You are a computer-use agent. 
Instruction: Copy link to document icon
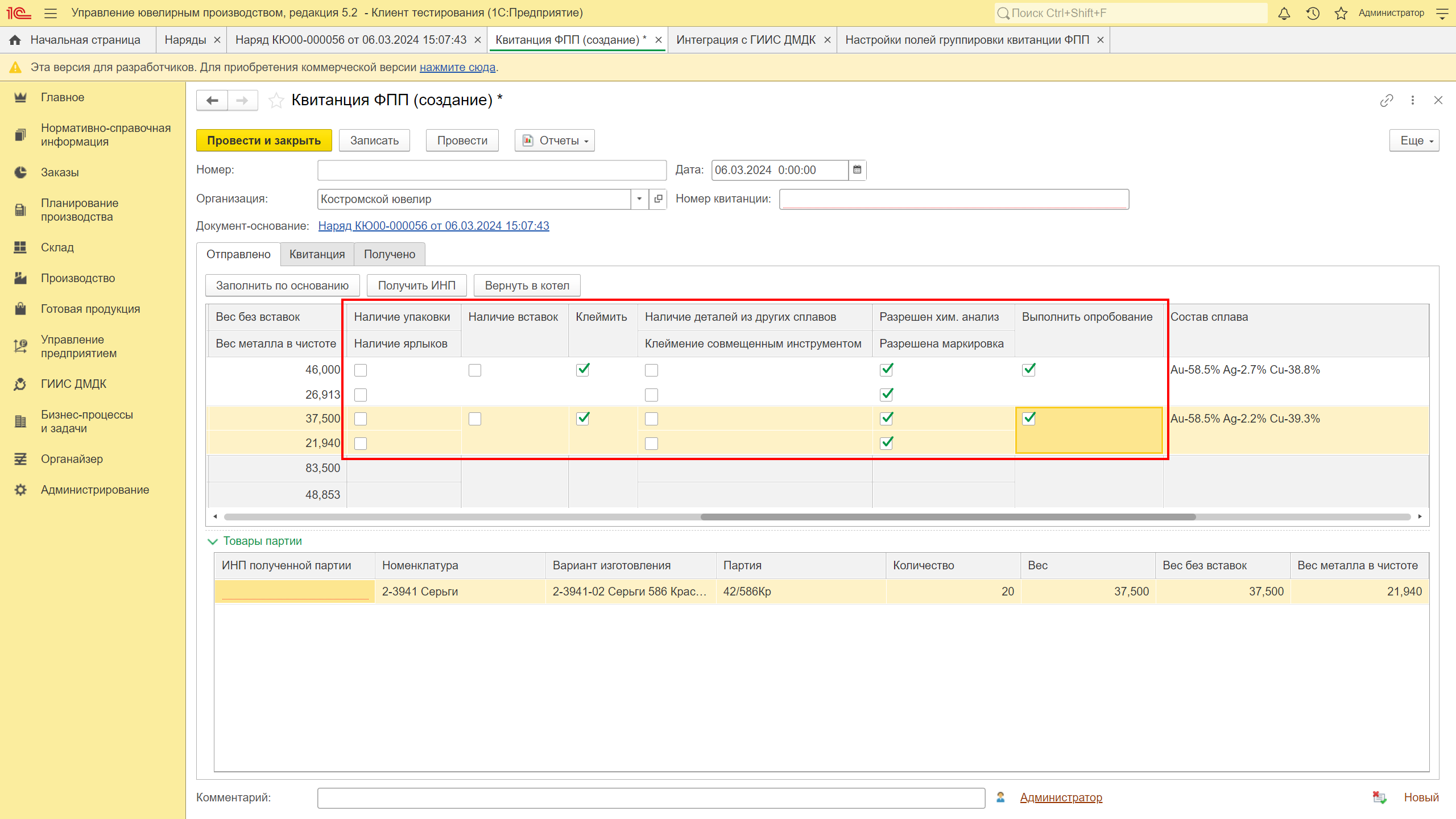tap(1387, 101)
